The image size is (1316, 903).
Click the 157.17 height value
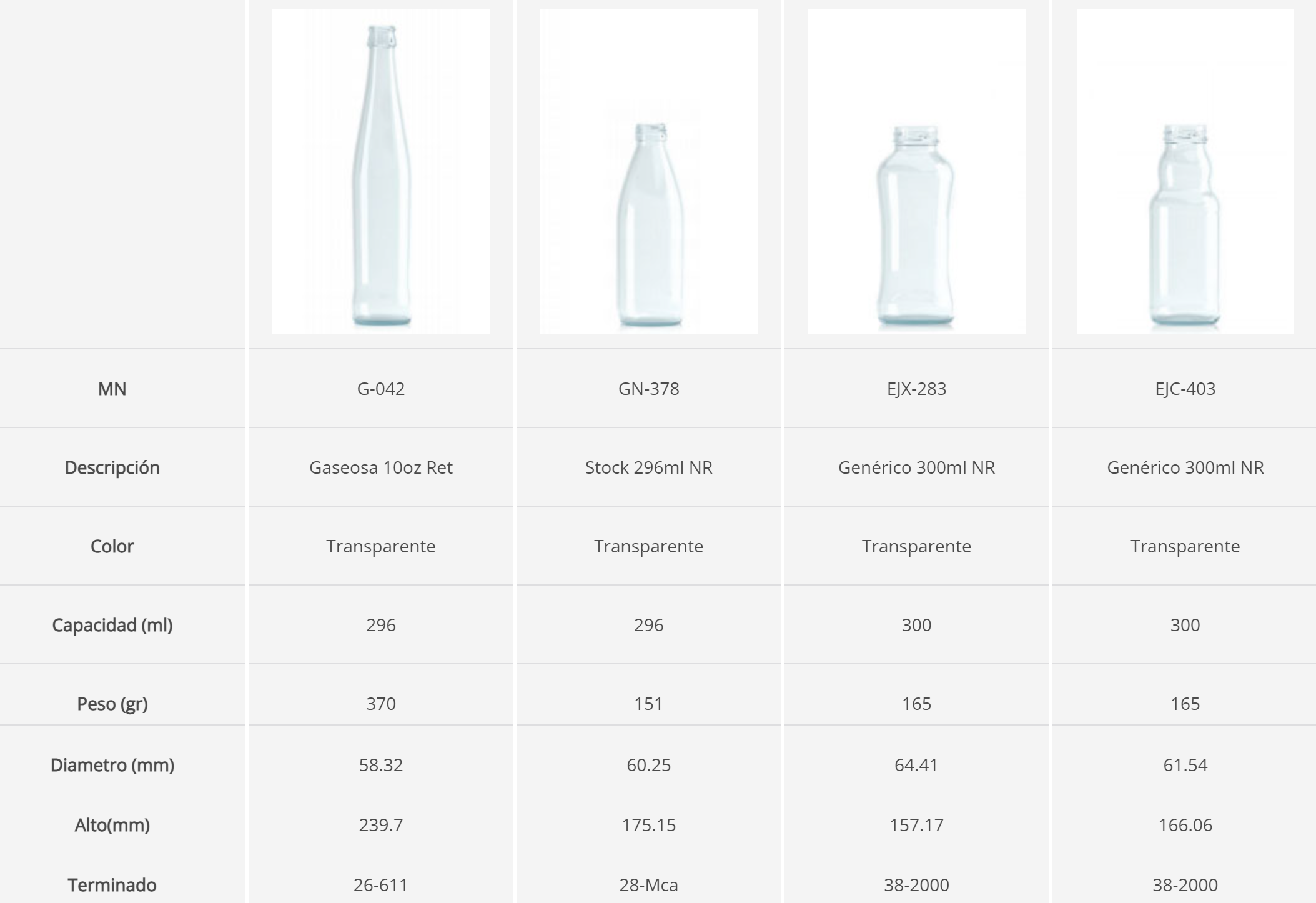(916, 825)
